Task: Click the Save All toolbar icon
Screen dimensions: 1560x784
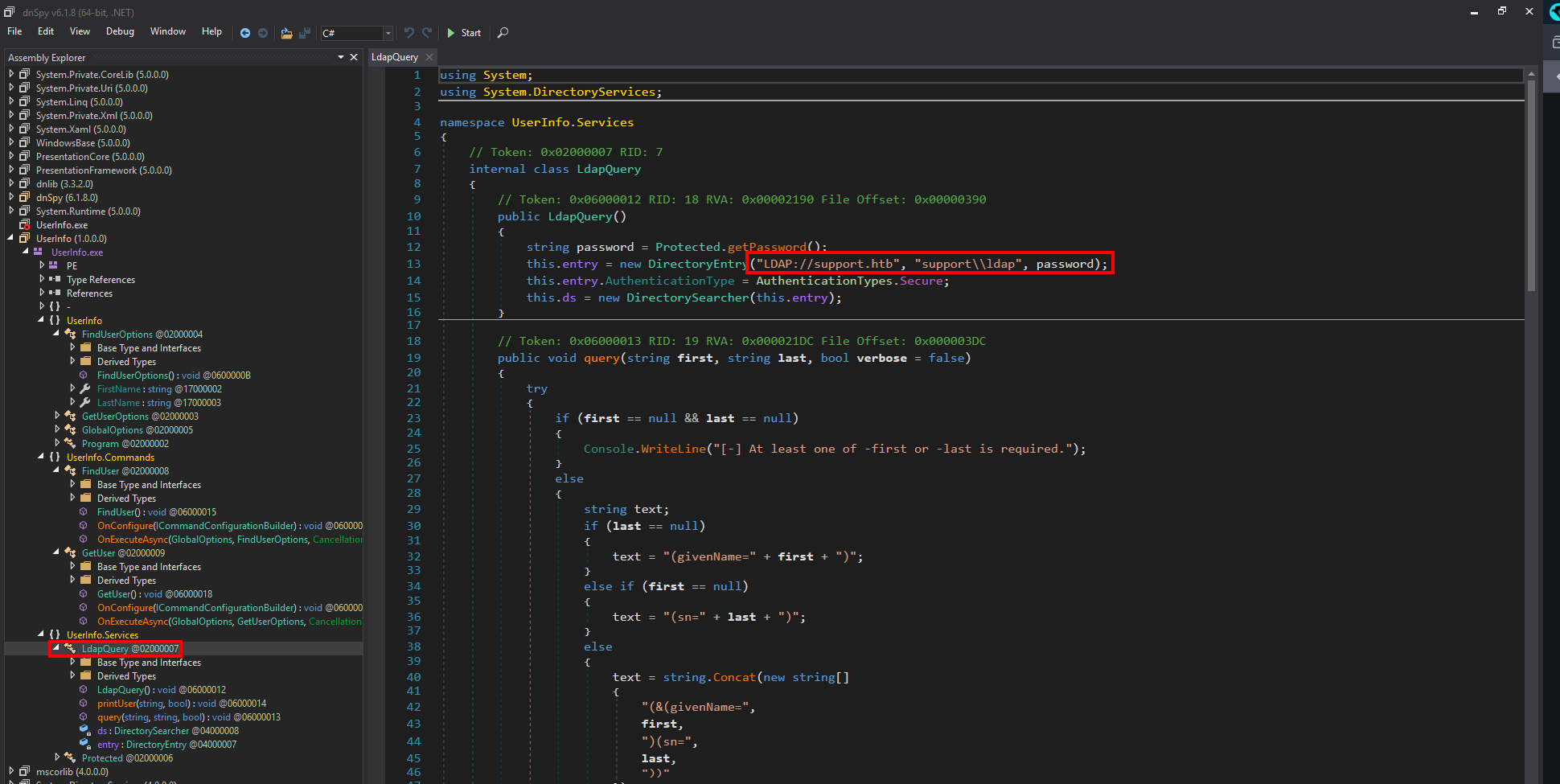Action: [x=305, y=33]
